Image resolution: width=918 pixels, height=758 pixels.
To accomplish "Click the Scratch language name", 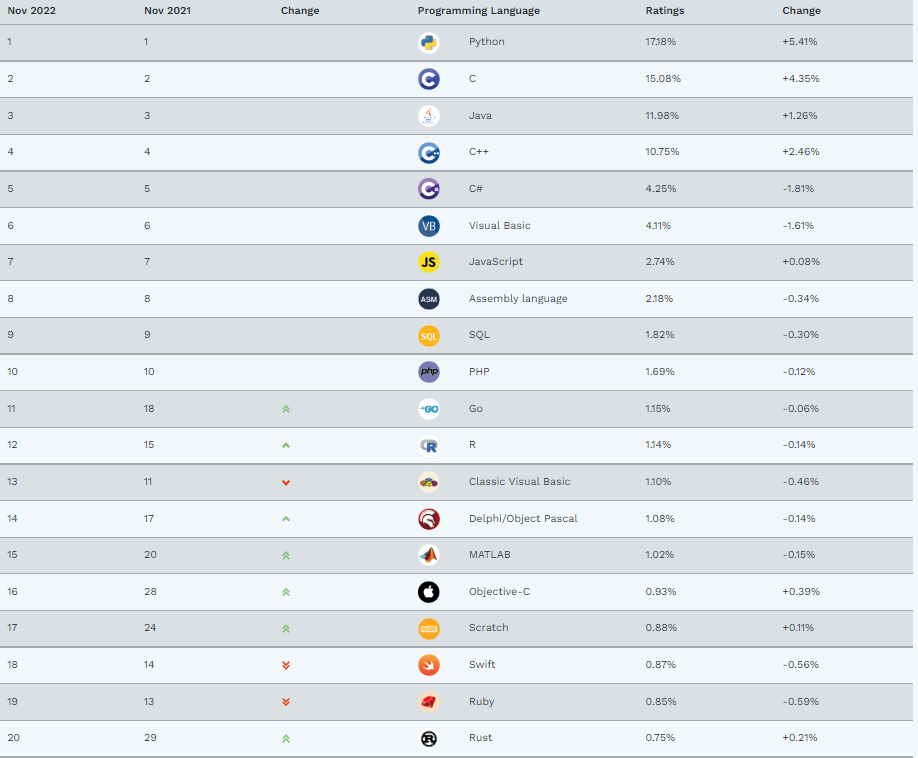I will [x=488, y=628].
